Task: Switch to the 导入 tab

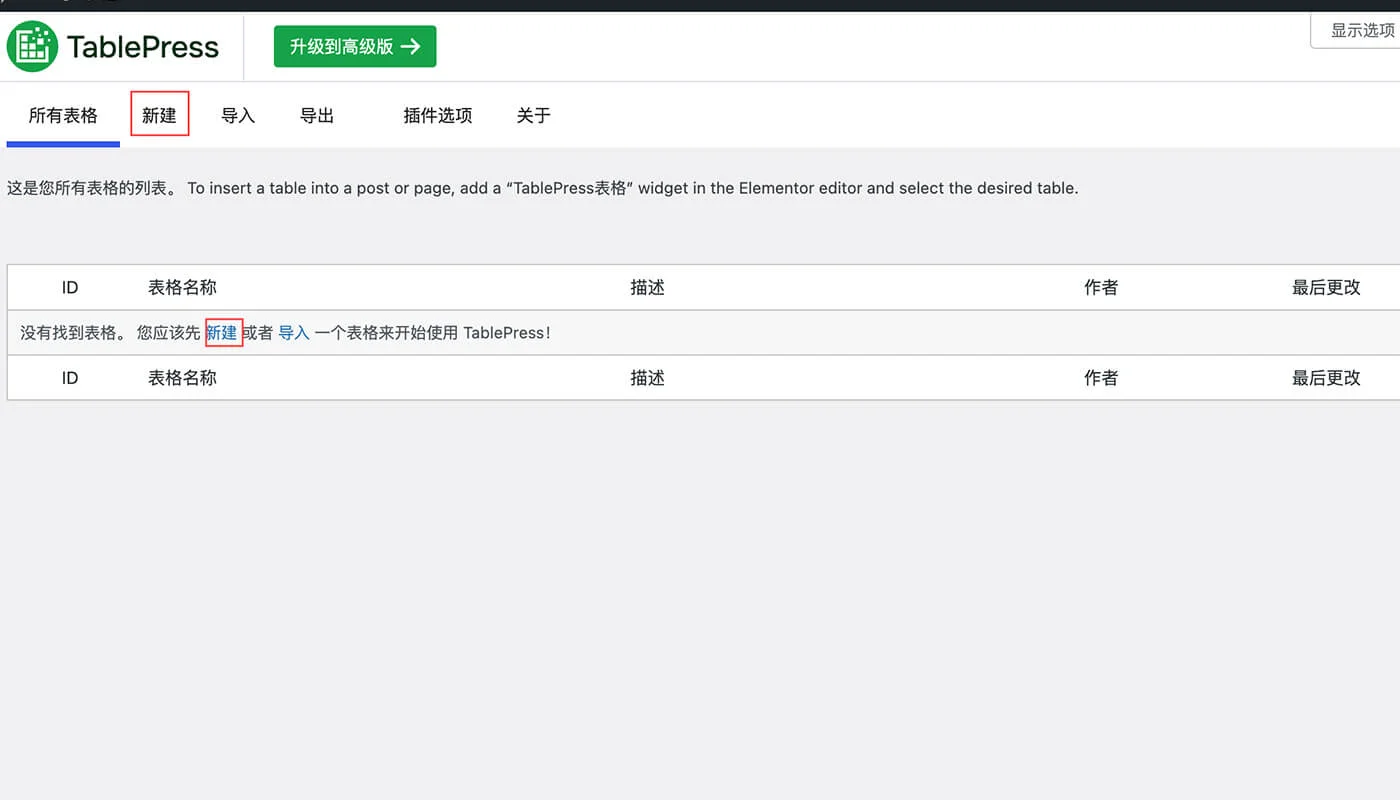Action: click(238, 115)
